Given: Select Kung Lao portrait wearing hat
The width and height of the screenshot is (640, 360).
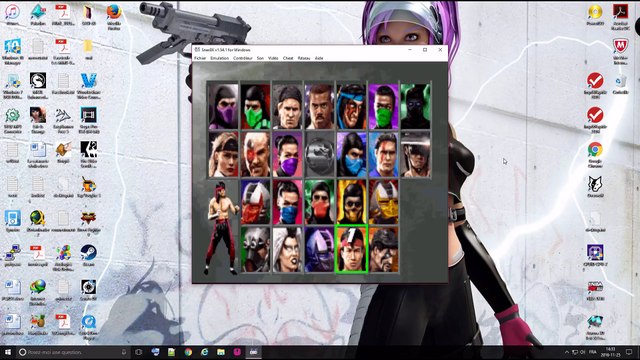Looking at the screenshot, I should [x=416, y=154].
